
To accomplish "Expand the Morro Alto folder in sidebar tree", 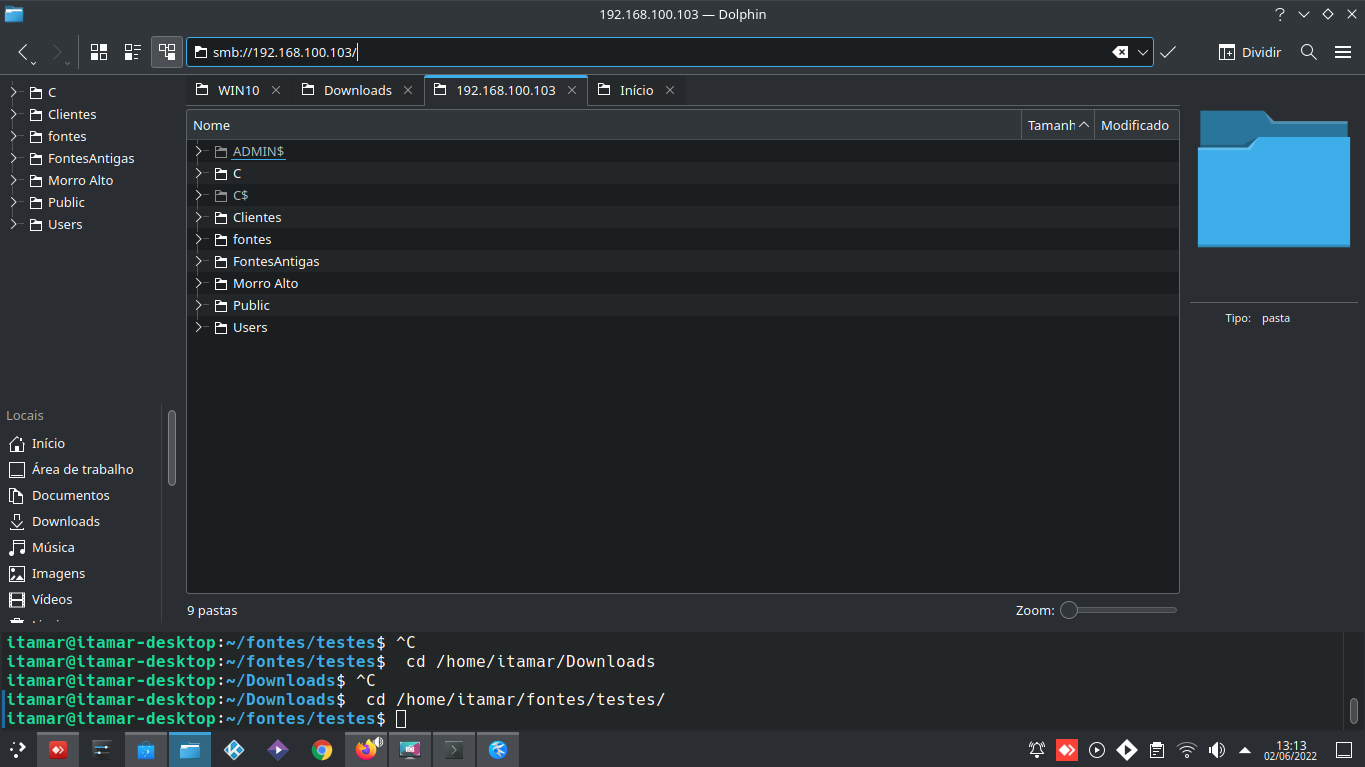I will point(14,180).
